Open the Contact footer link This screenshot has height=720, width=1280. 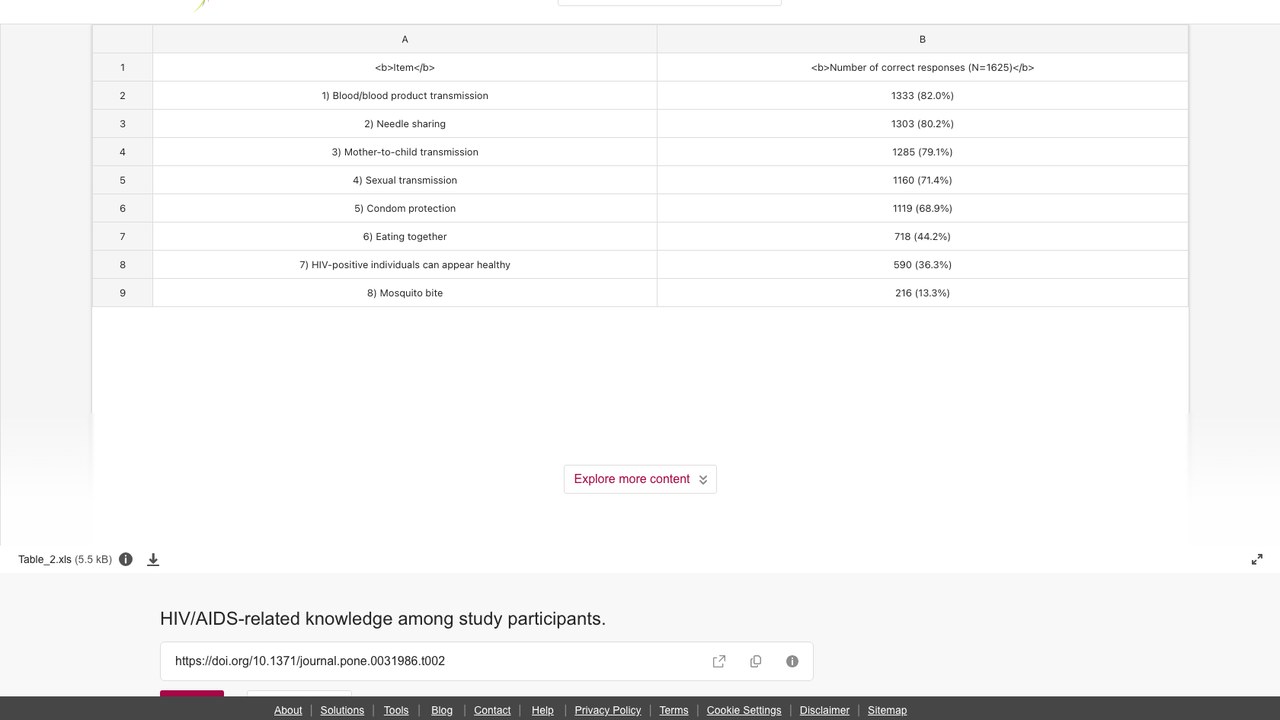(492, 710)
